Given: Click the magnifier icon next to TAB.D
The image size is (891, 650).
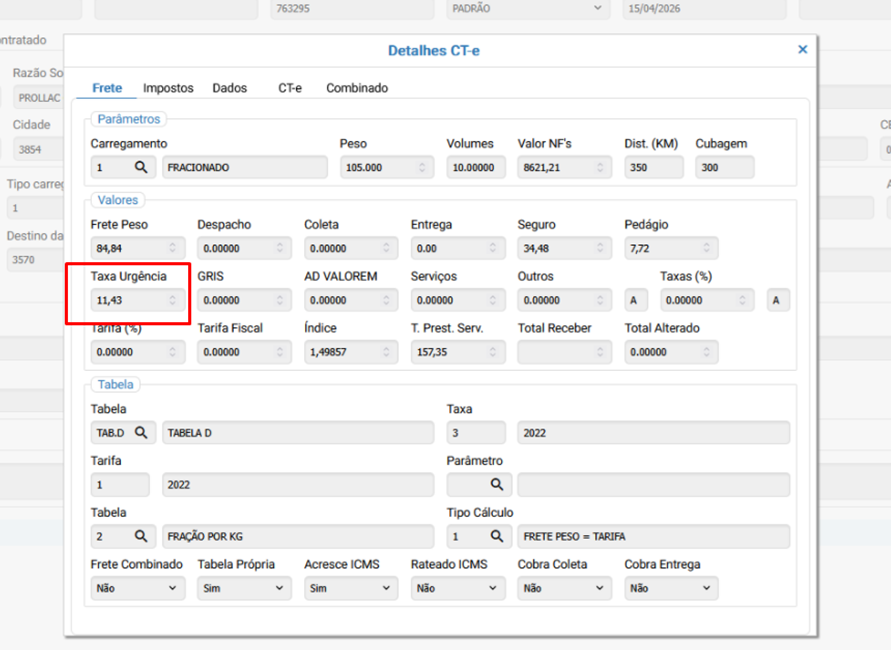Looking at the screenshot, I should pyautogui.click(x=141, y=432).
